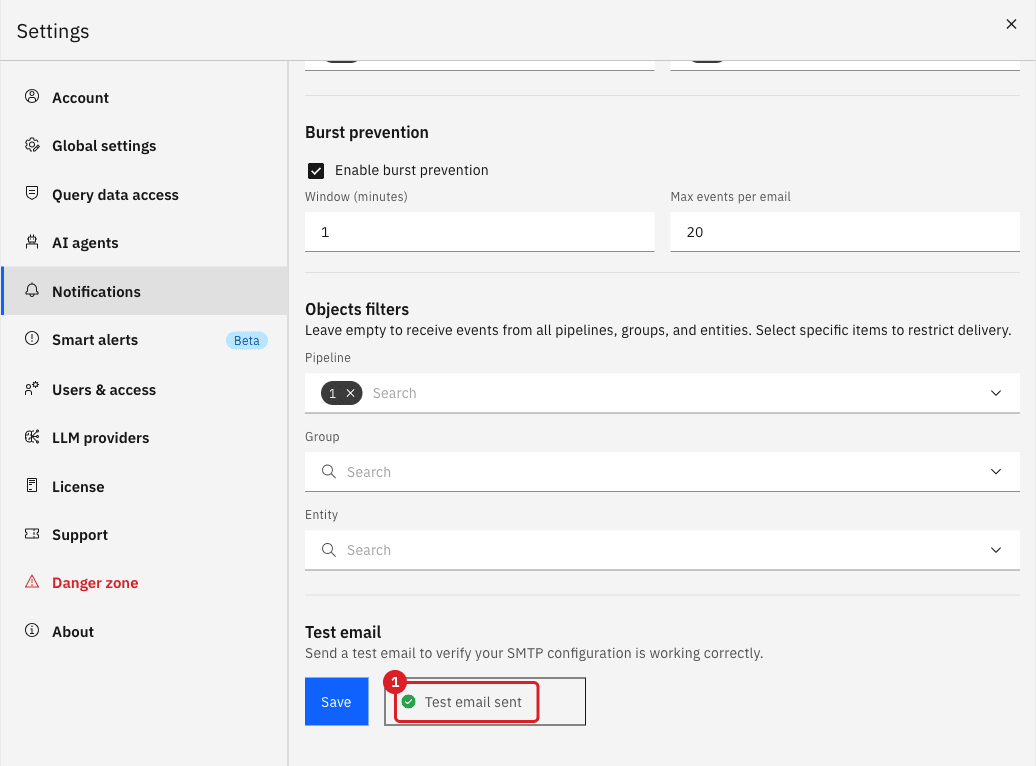Go to LLM providers
Screen dimensions: 1036x766
pyautogui.click(x=145, y=438)
